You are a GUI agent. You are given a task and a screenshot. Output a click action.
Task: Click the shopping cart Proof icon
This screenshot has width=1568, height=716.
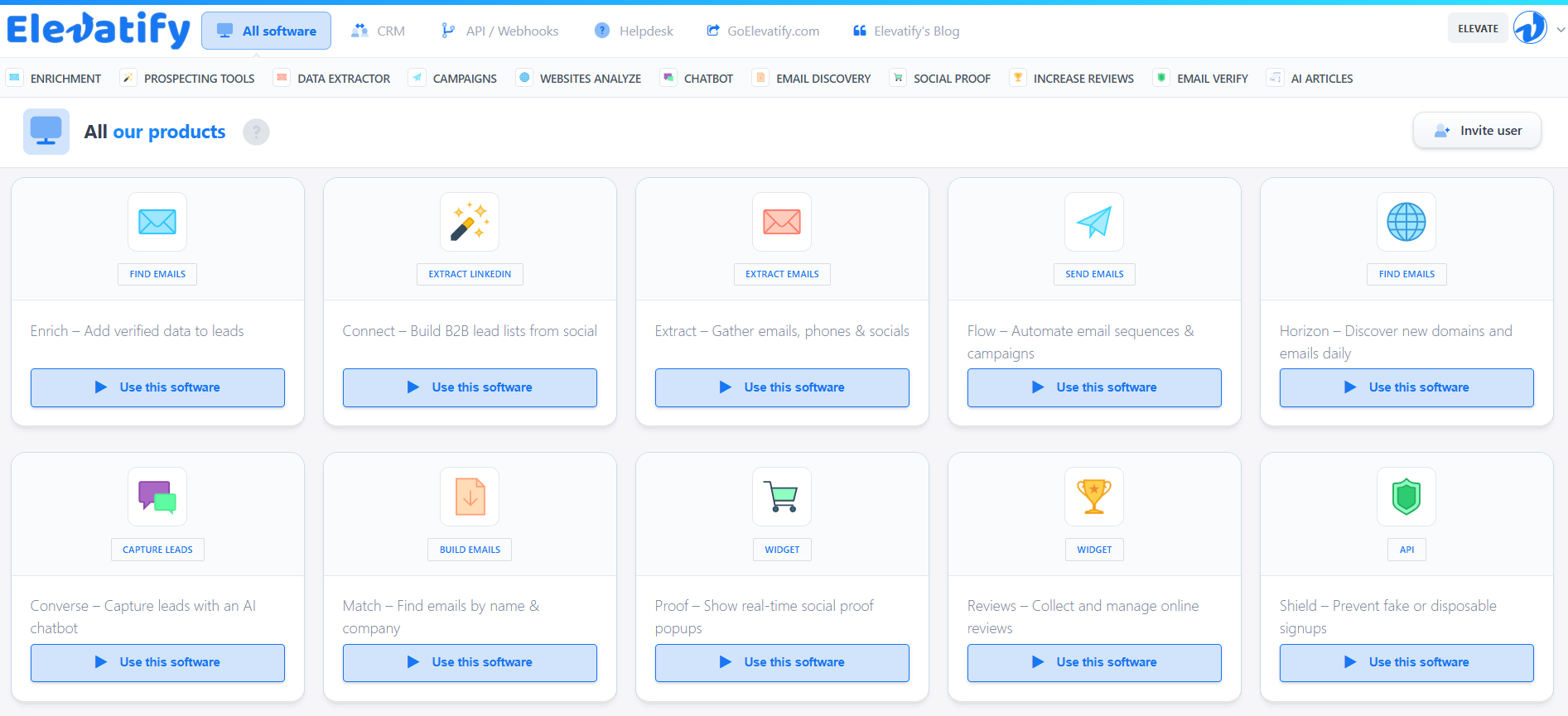coord(782,497)
